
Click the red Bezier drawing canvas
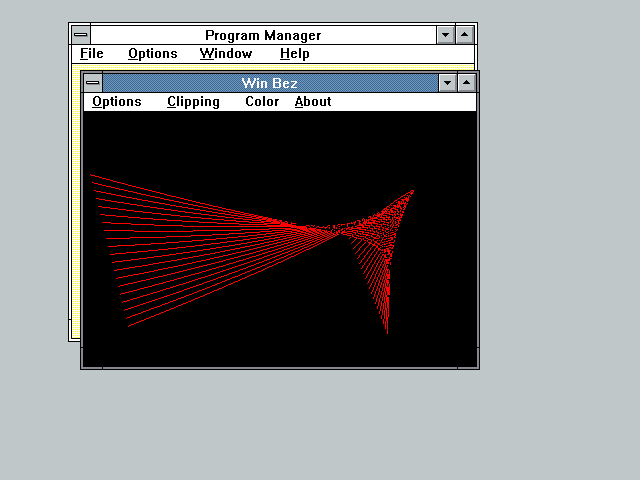coord(280,239)
